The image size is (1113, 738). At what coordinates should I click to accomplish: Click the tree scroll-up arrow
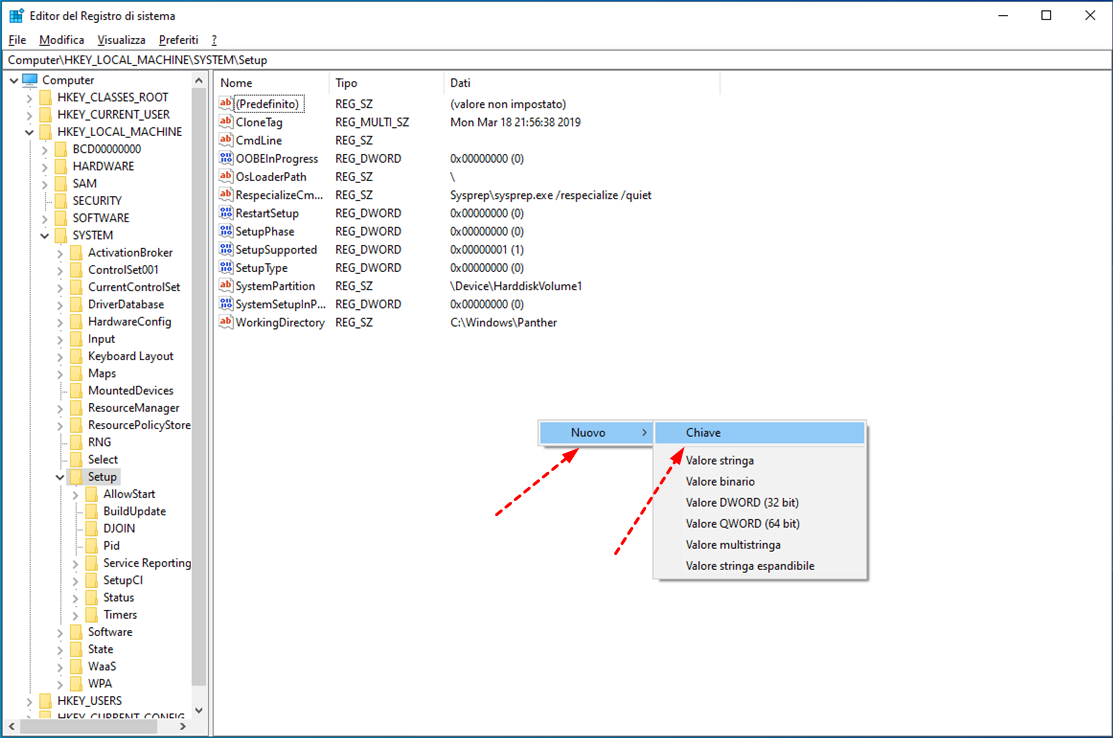(199, 80)
